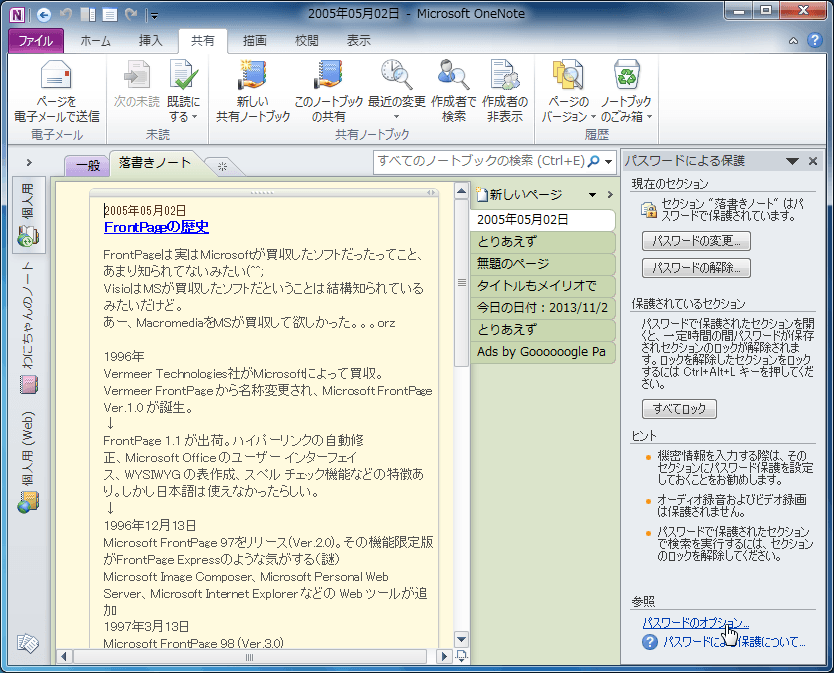This screenshot has height=673, width=834.
Task: Click 作成者で検索 icon
Action: [x=453, y=74]
